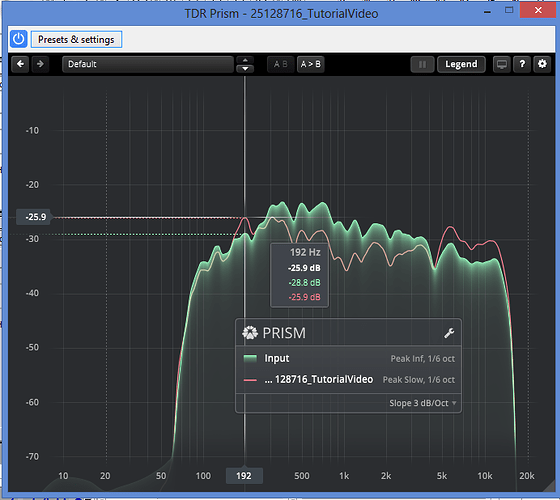560x500 pixels.
Task: Maximize the TDR Prism window
Action: coord(509,10)
